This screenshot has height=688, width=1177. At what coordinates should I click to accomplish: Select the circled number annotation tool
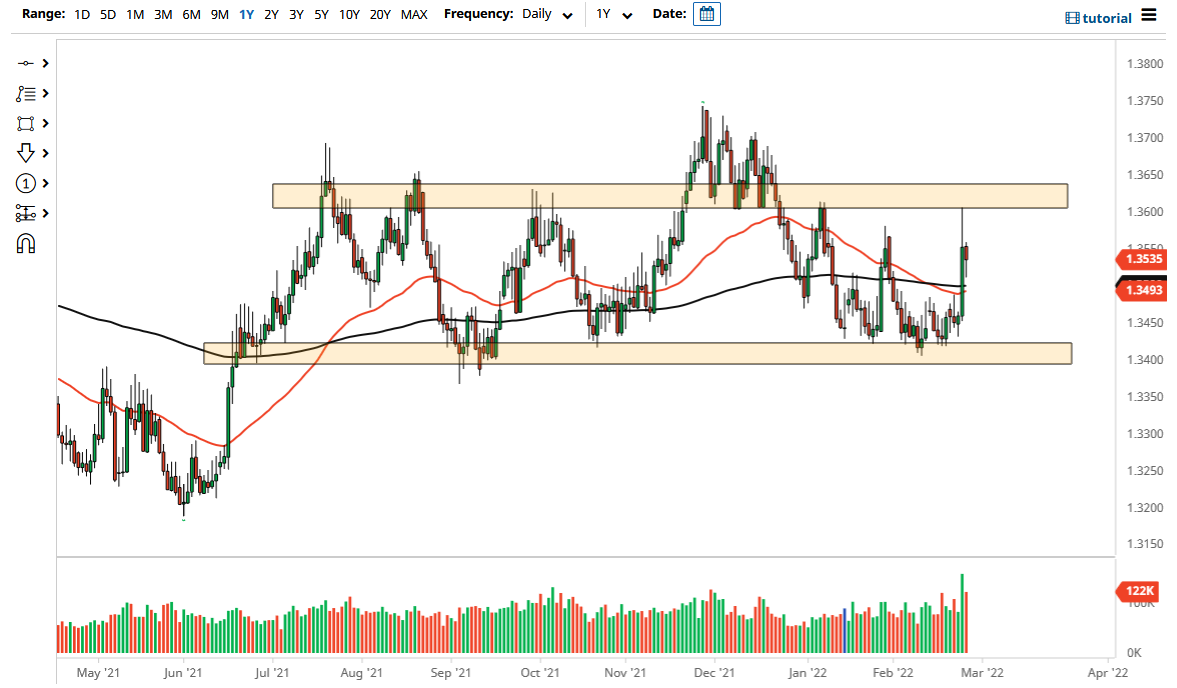(x=26, y=184)
